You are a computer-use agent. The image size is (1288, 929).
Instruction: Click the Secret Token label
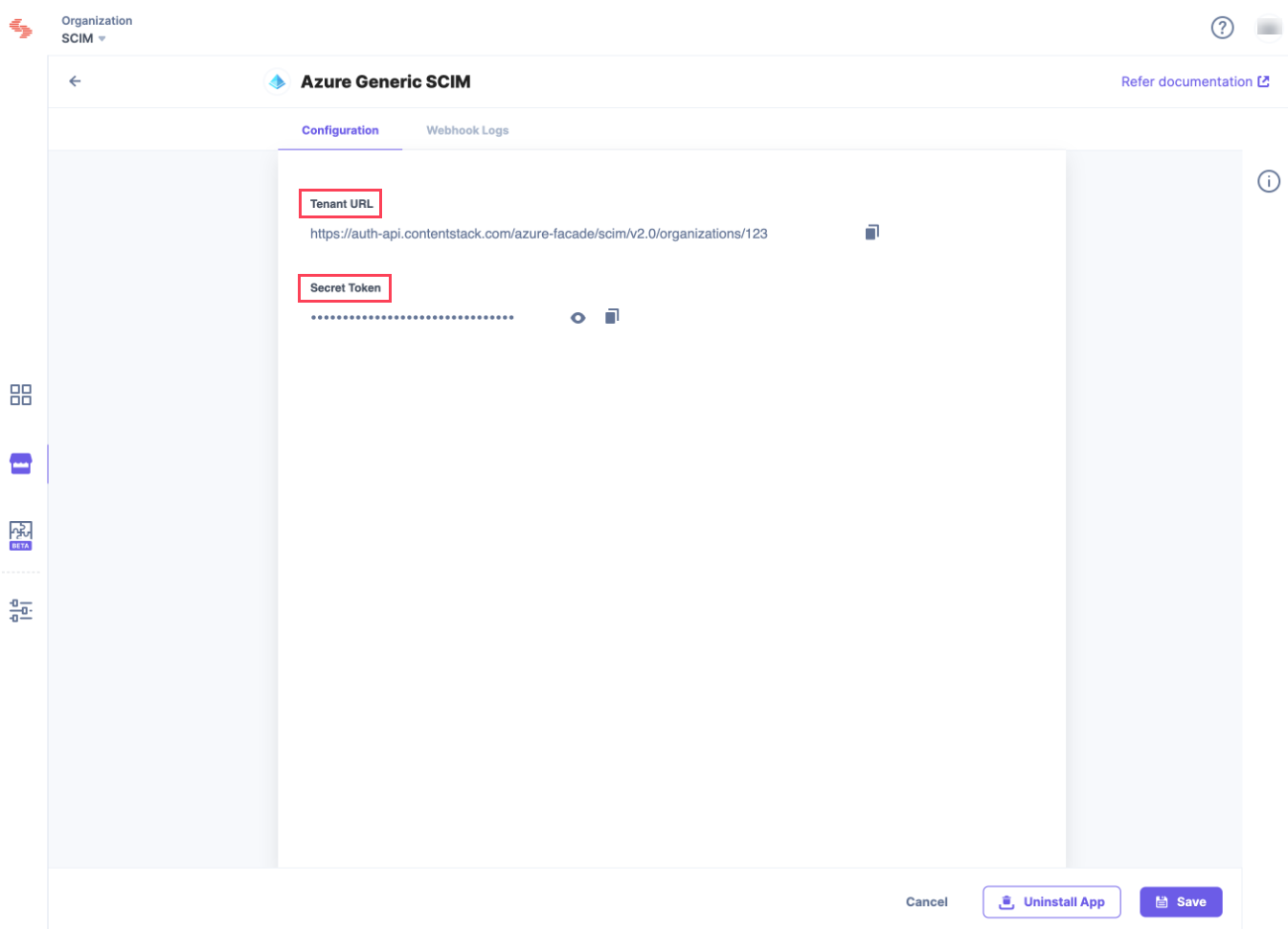coord(345,288)
